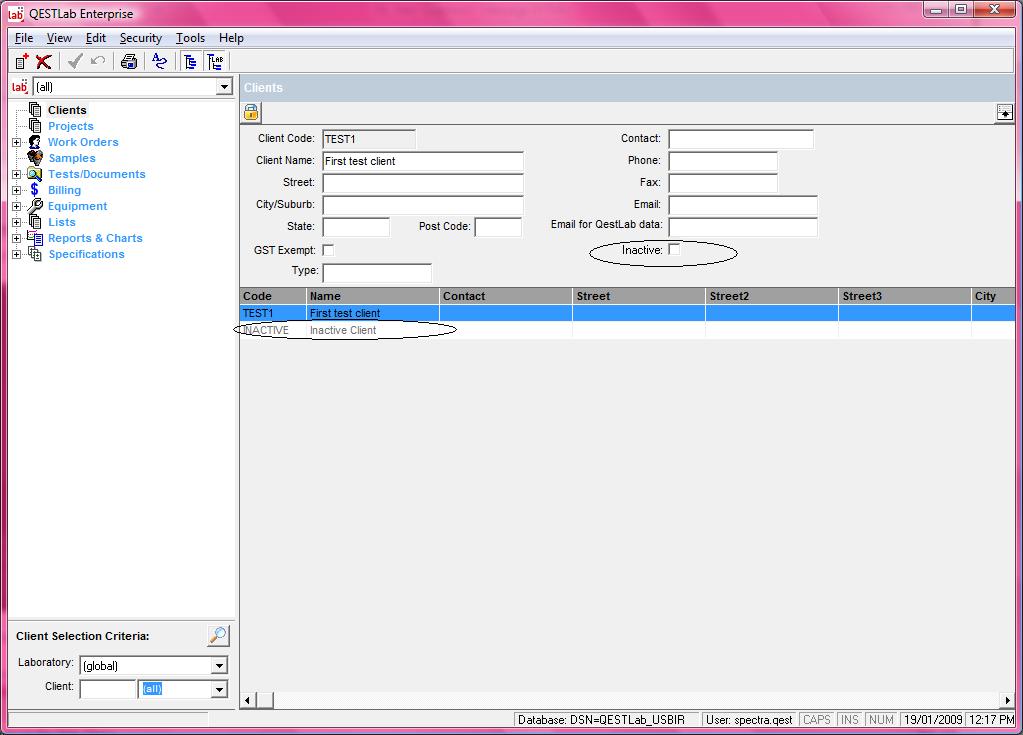The height and width of the screenshot is (735, 1023).
Task: Click the printer icon in toolbar
Action: point(129,62)
